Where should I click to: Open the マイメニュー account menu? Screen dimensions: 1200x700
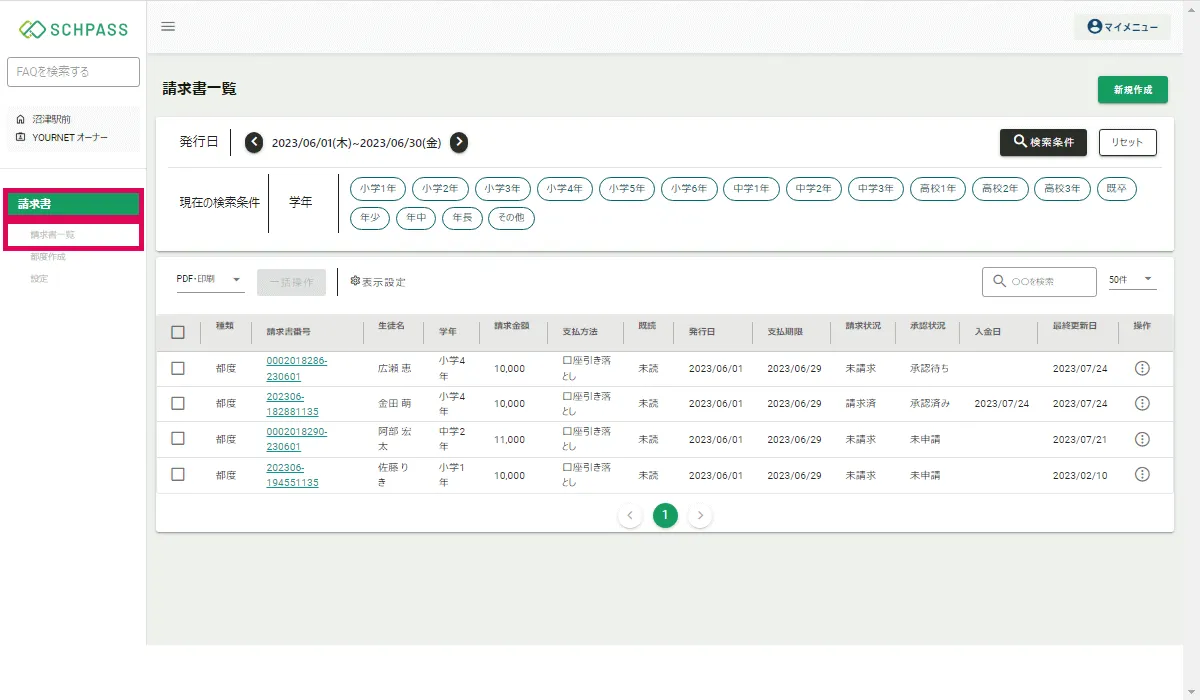point(1122,27)
